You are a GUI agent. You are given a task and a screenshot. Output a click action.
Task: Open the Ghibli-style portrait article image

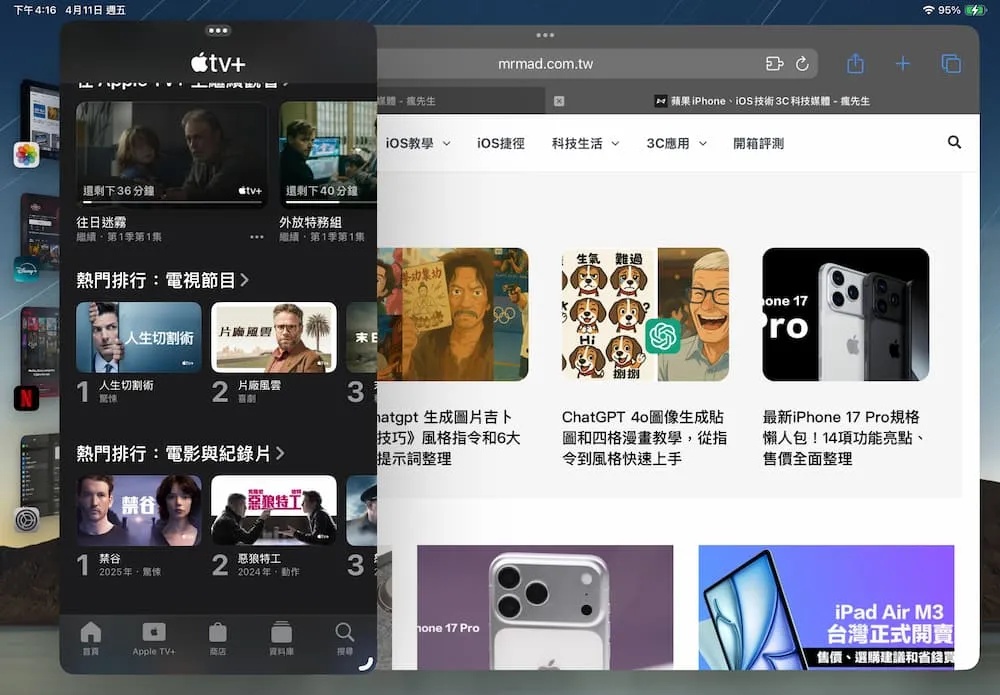(453, 314)
